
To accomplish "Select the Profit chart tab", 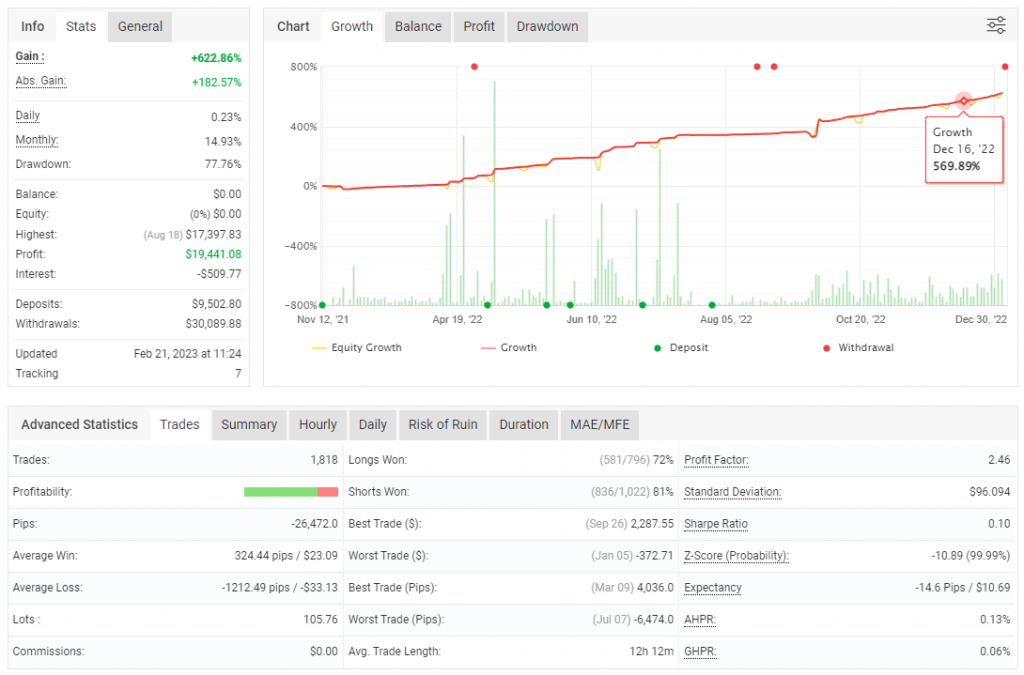I will click(x=478, y=26).
